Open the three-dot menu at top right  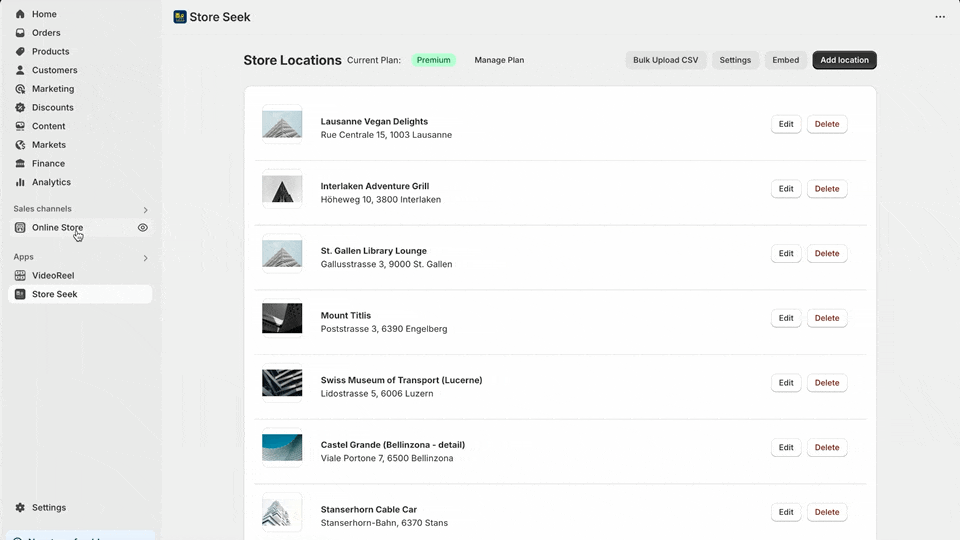point(939,17)
